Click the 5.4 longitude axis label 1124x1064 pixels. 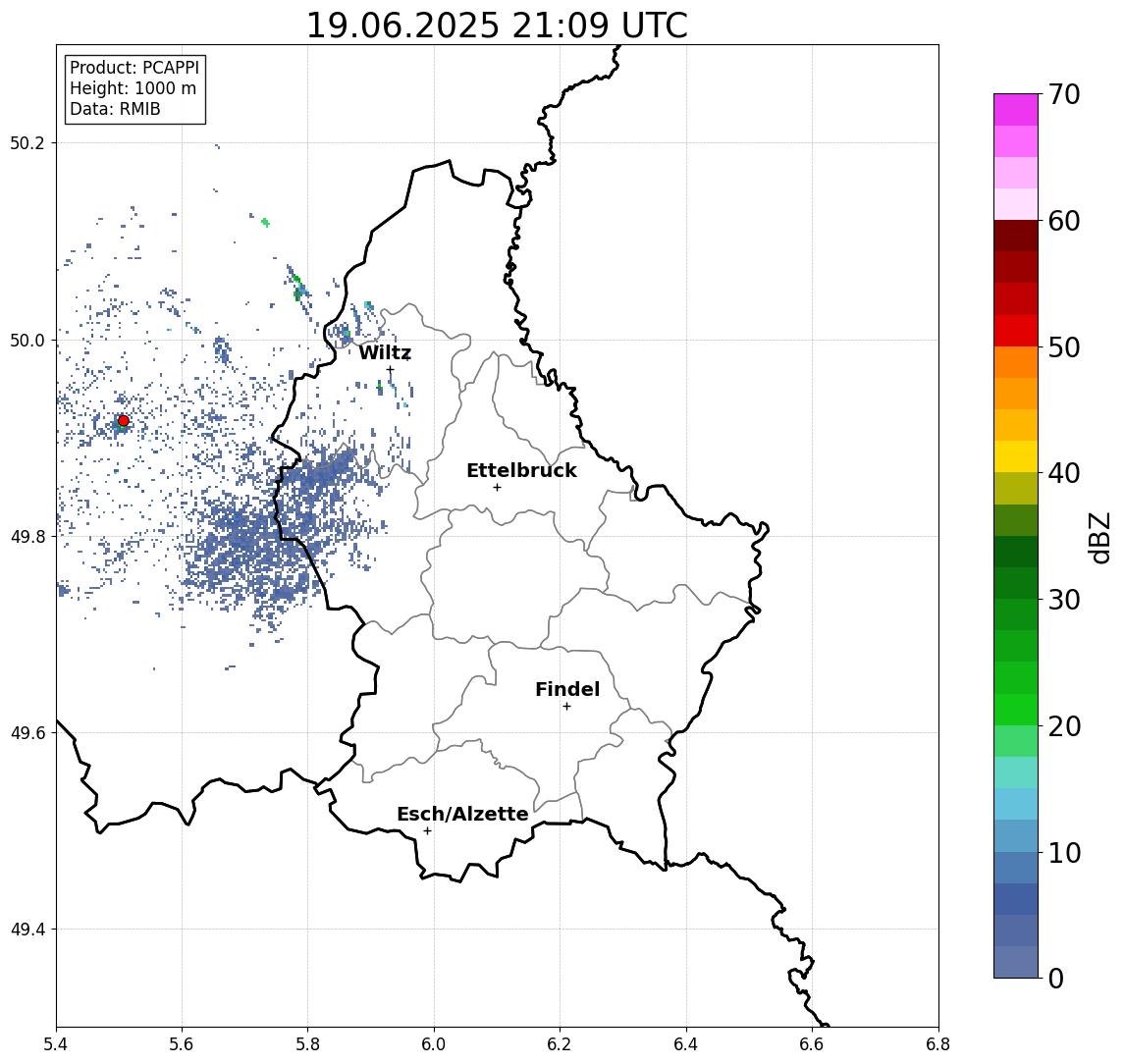pos(57,1044)
